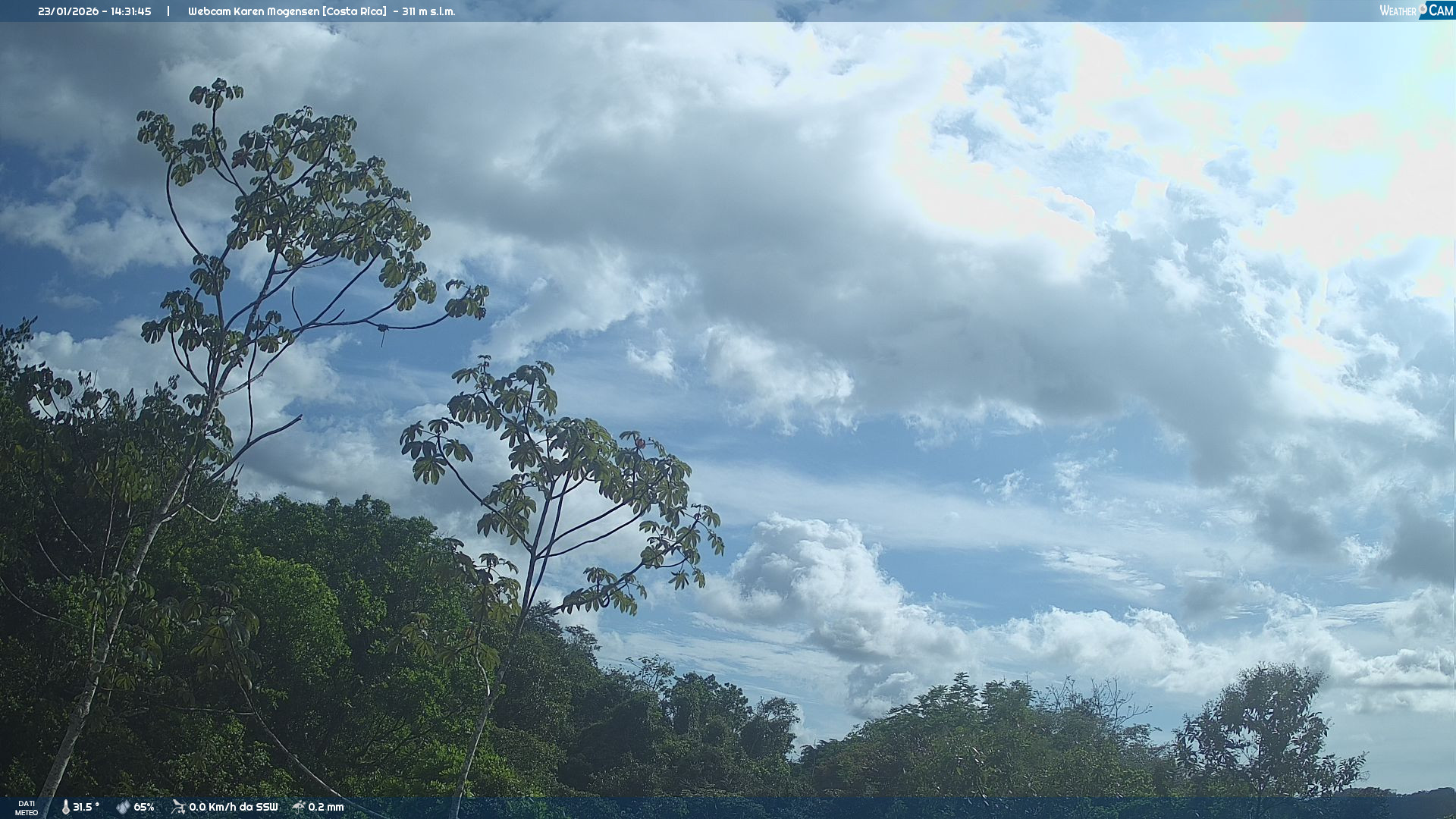Click the 23/01/2026 date text
The image size is (1456, 819).
tap(67, 11)
